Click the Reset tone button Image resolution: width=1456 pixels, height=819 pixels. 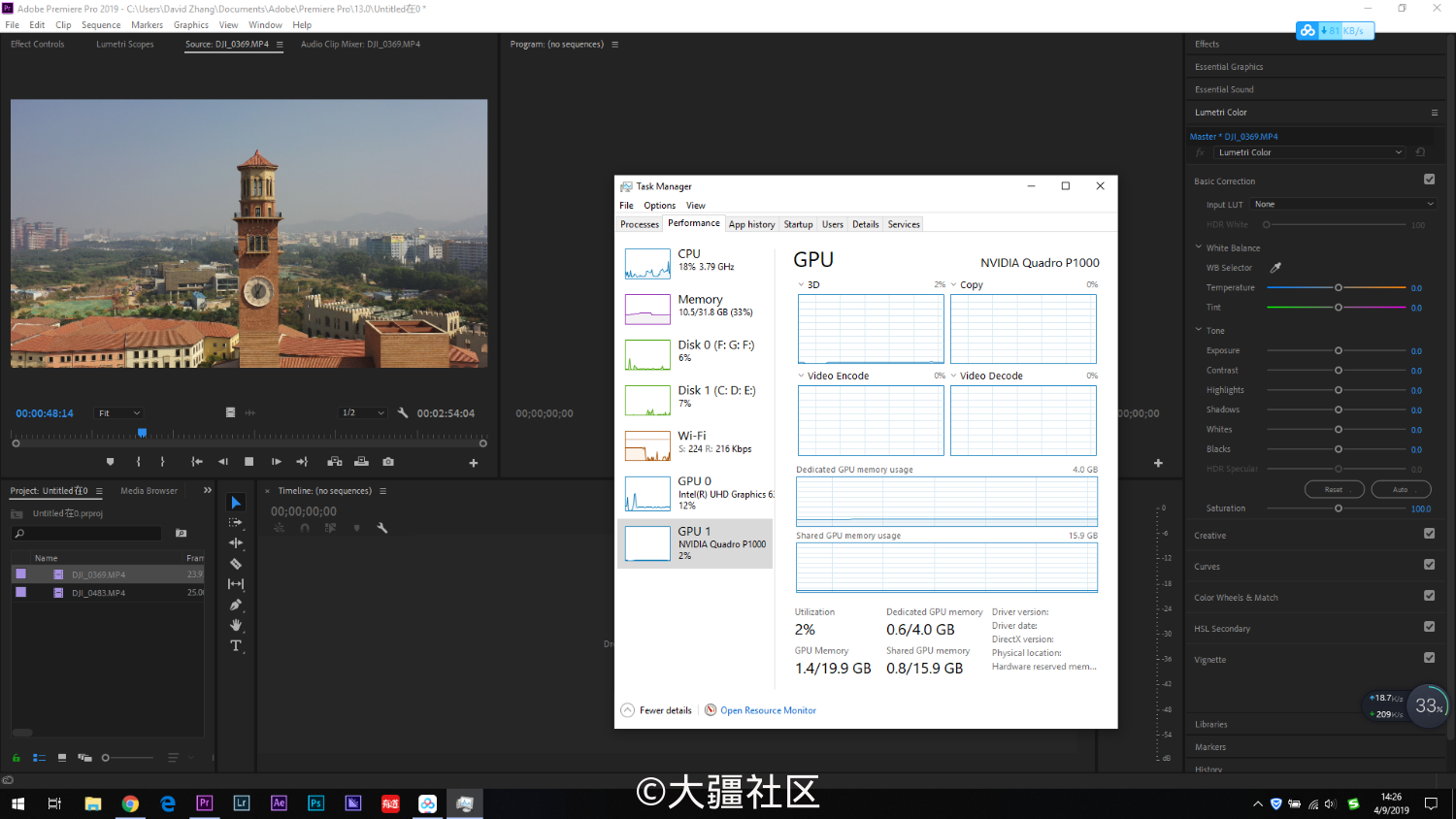(1335, 489)
